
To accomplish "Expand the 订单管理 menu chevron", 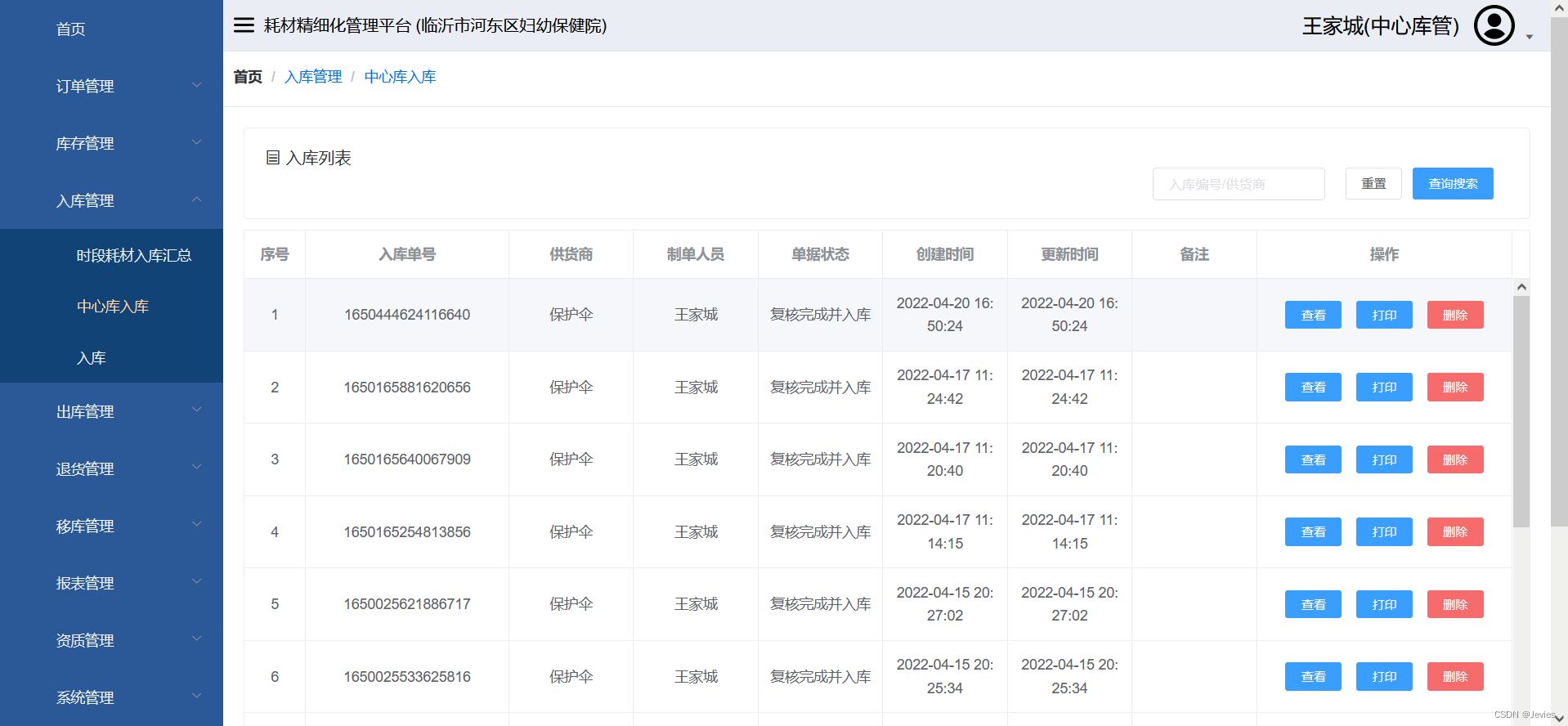I will [x=196, y=85].
